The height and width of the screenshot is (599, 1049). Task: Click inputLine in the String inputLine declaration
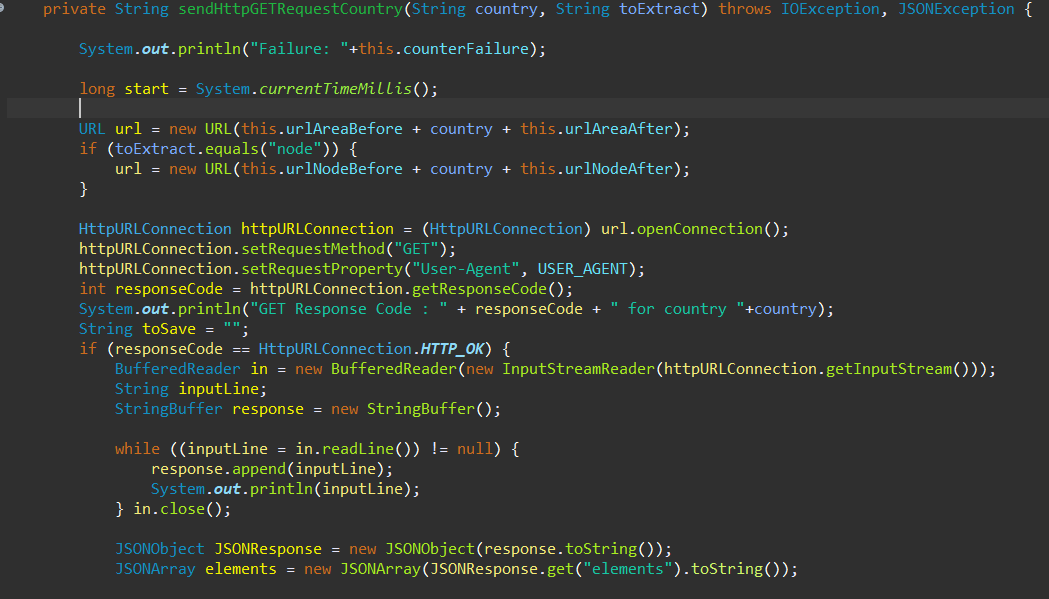point(219,389)
